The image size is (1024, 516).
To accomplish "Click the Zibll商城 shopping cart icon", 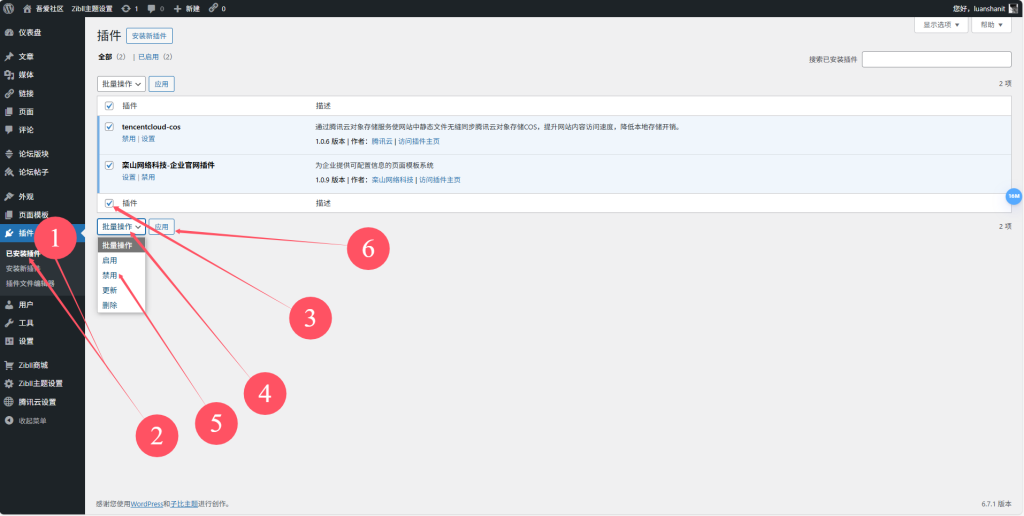I will point(9,365).
